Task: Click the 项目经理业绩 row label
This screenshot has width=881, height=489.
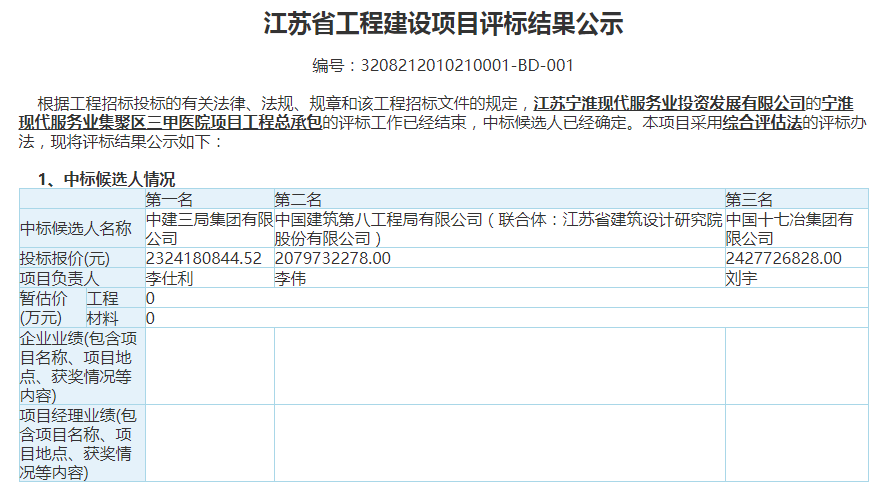Action: 82,443
